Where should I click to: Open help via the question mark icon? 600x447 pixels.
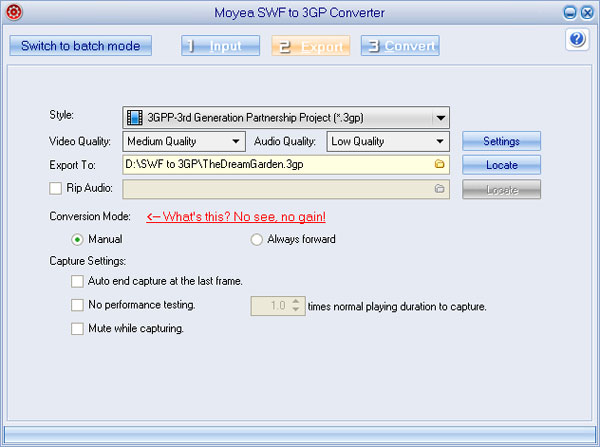pyautogui.click(x=577, y=39)
